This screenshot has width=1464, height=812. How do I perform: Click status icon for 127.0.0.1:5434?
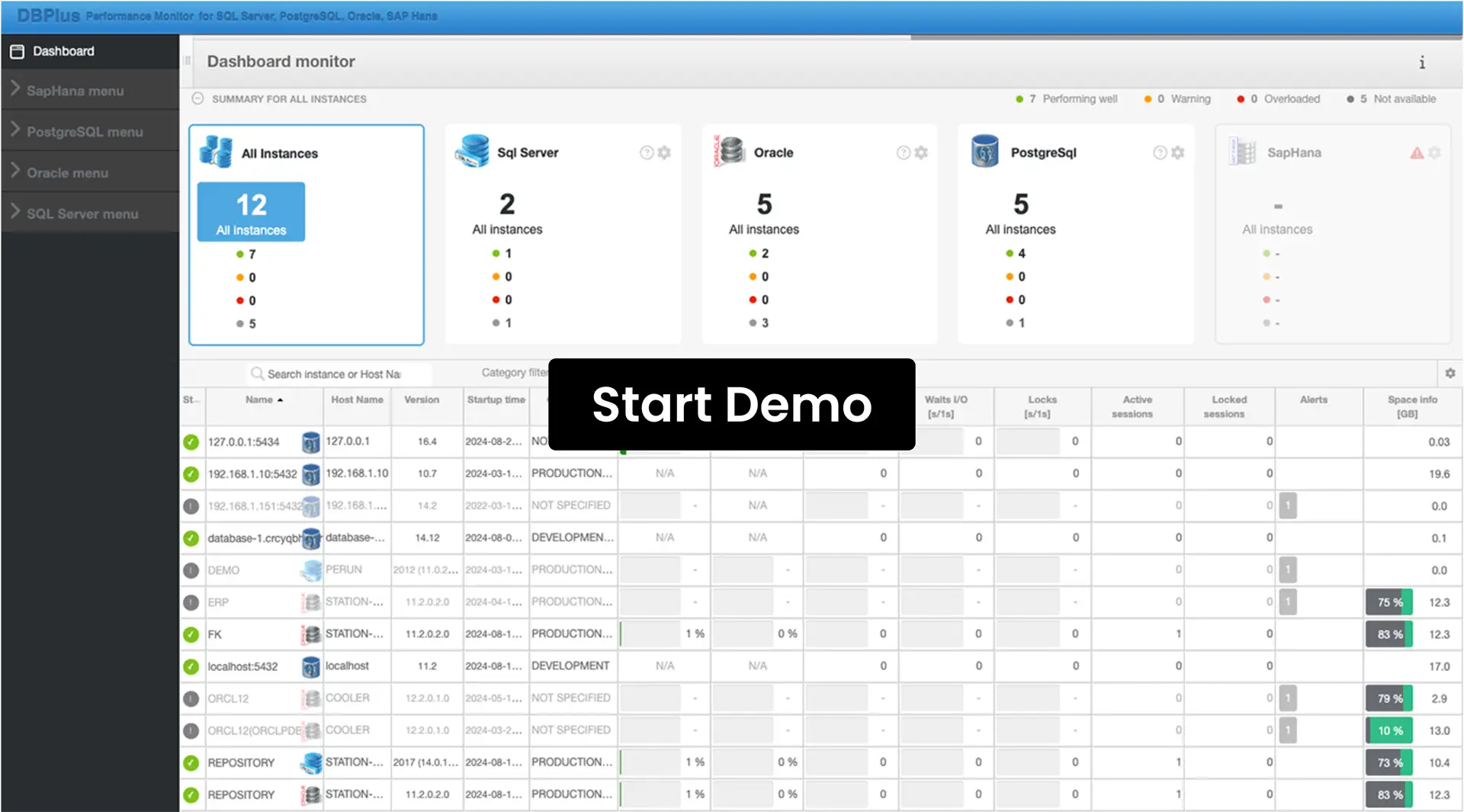191,442
